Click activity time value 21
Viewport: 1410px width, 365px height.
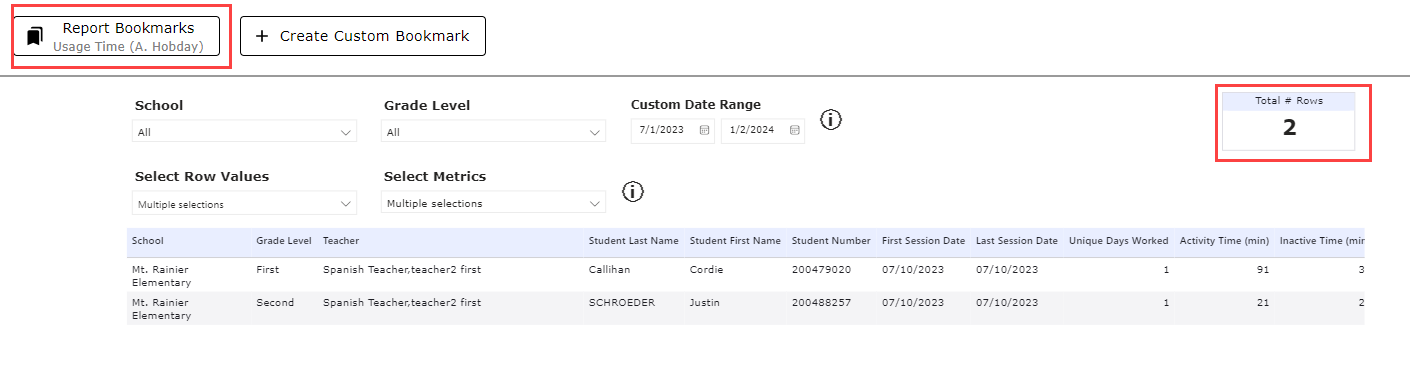(x=1262, y=303)
